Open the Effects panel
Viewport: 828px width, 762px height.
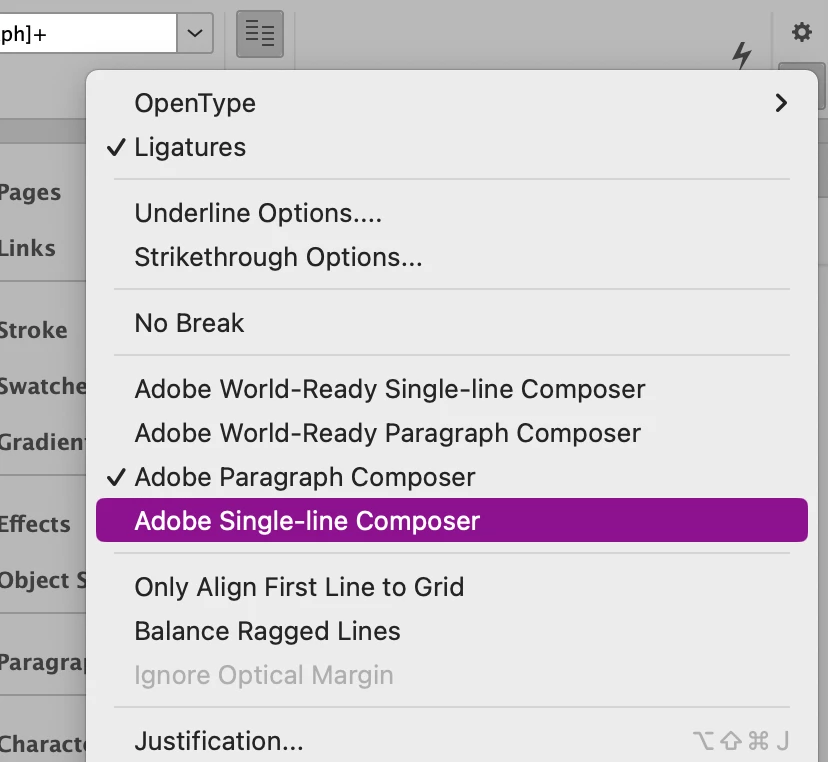click(35, 524)
